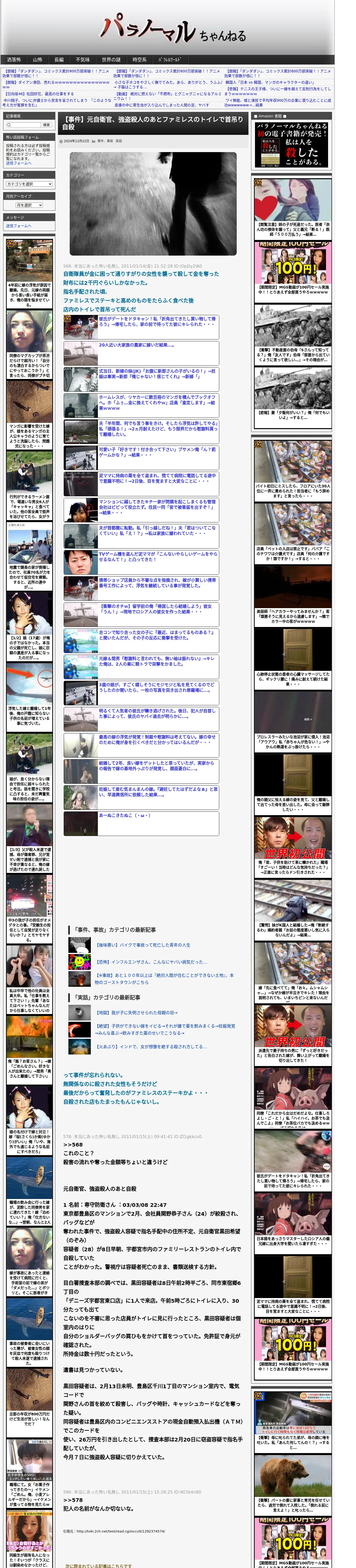Image resolution: width=356 pixels, height=1568 pixels.
Task: Open headline 韓国人「日本 vs 韓国、マンガのキャラクター
Action: point(270,82)
